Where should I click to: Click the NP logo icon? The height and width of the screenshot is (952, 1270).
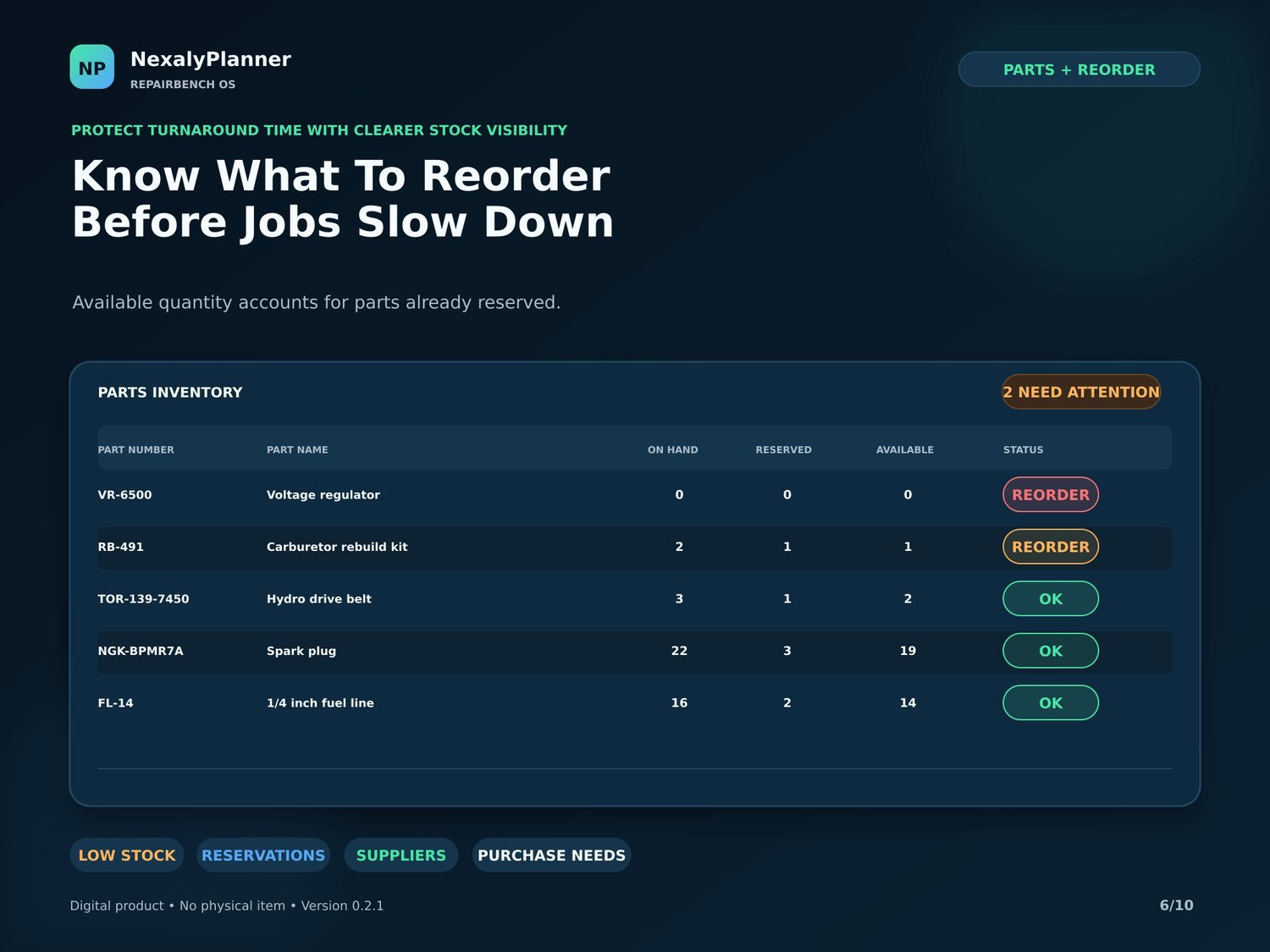92,67
